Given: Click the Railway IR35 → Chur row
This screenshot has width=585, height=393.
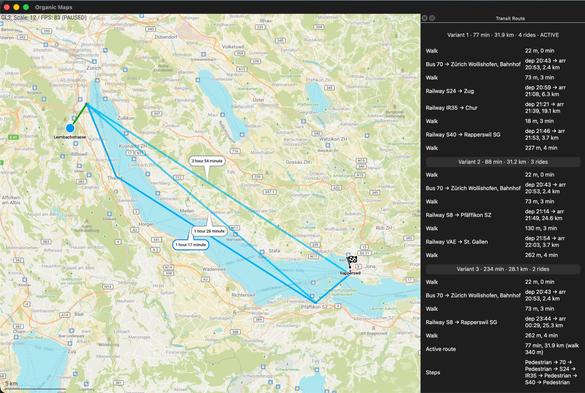Looking at the screenshot, I should (x=503, y=108).
